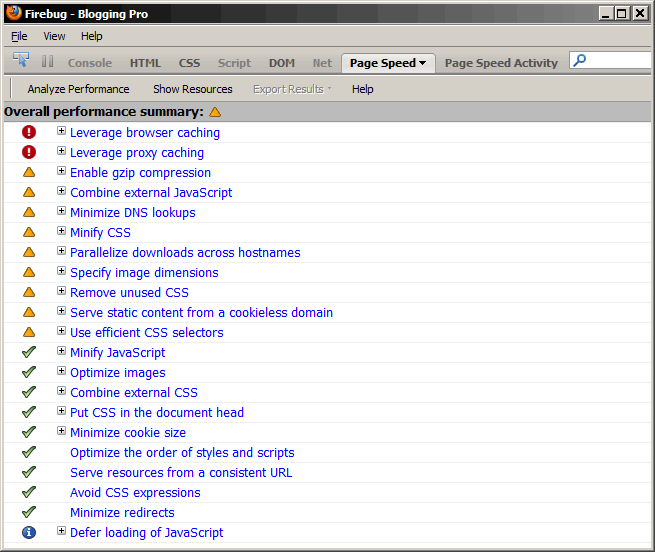This screenshot has height=552, width=655.
Task: Expand the Minify JavaScript rule
Action: (x=61, y=351)
